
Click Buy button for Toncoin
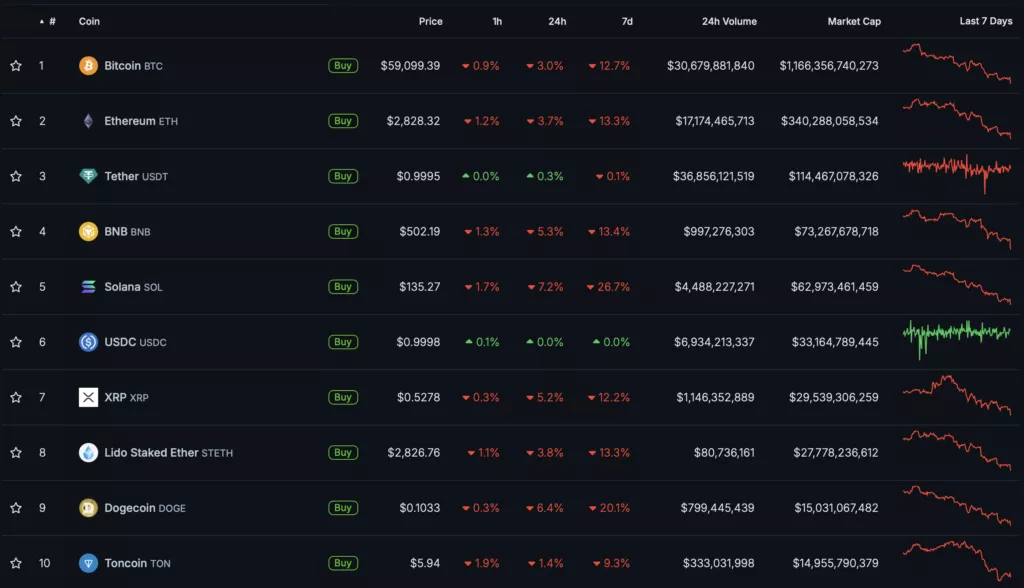[x=343, y=563]
